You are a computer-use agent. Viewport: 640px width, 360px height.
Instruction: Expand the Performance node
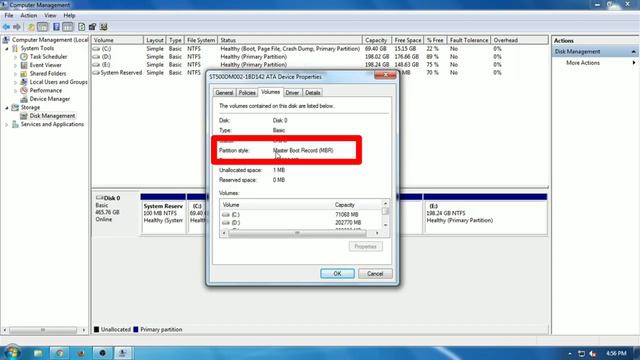[x=16, y=91]
